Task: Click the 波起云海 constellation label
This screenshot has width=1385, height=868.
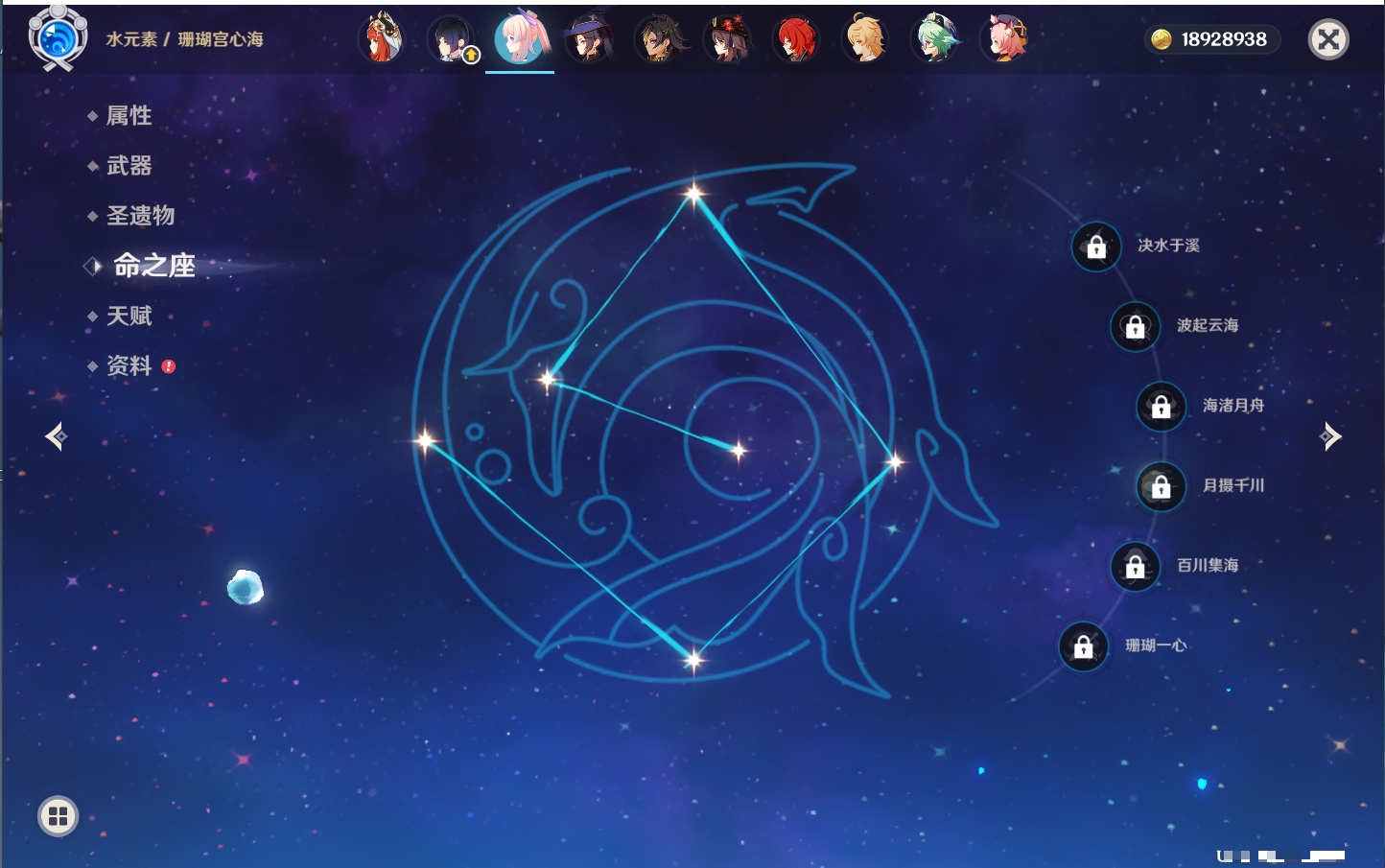Action: [x=1208, y=325]
